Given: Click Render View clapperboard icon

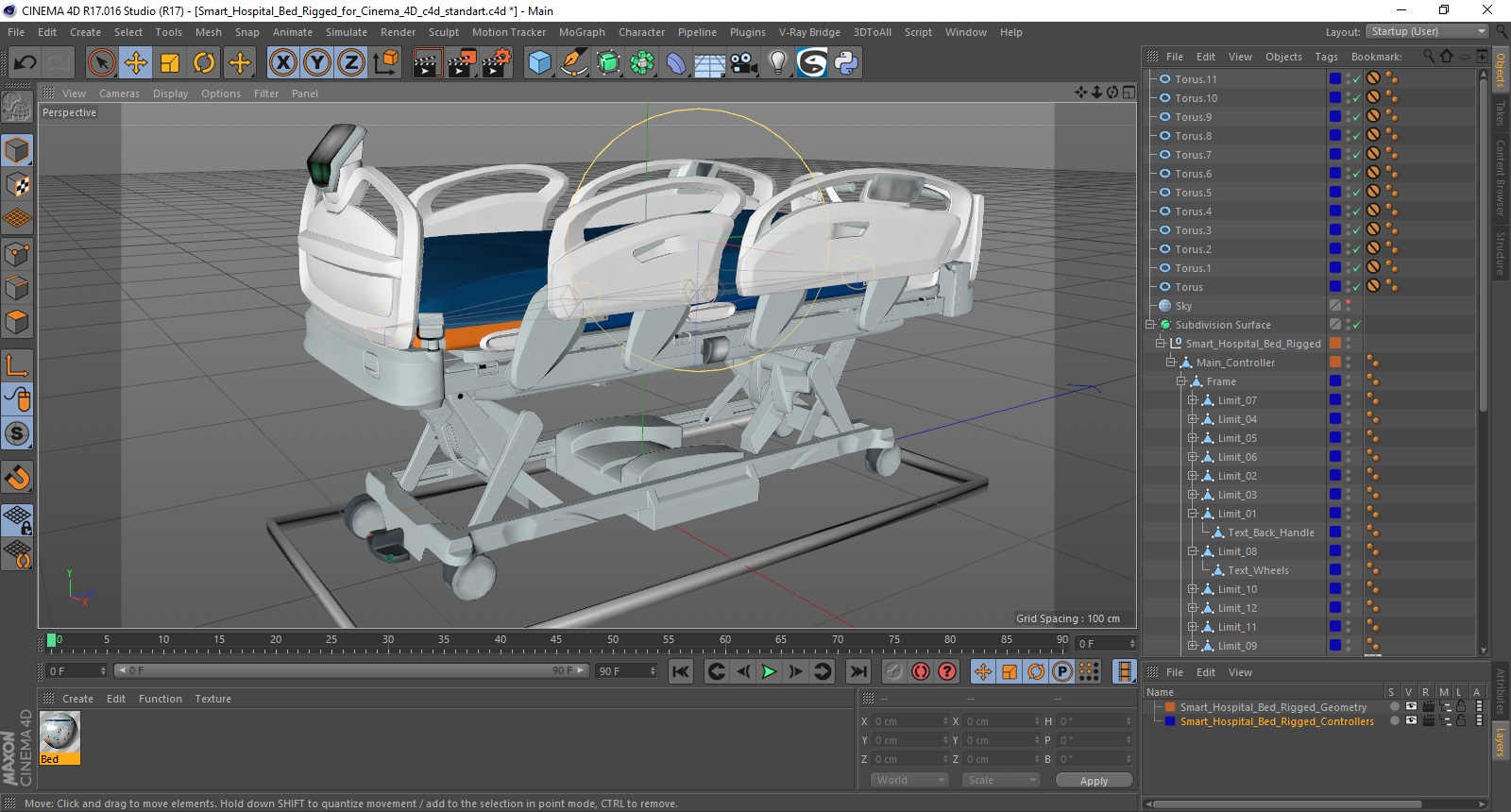Looking at the screenshot, I should pyautogui.click(x=427, y=63).
